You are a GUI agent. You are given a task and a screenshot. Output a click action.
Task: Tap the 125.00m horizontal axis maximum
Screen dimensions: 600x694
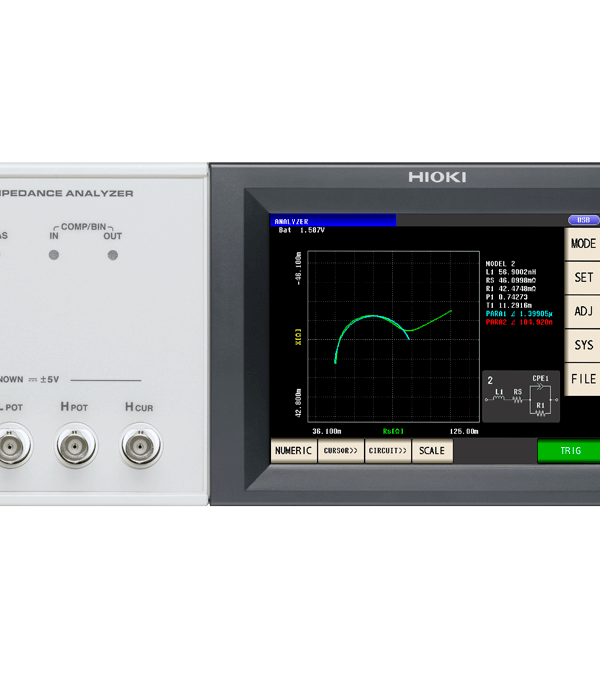point(464,431)
